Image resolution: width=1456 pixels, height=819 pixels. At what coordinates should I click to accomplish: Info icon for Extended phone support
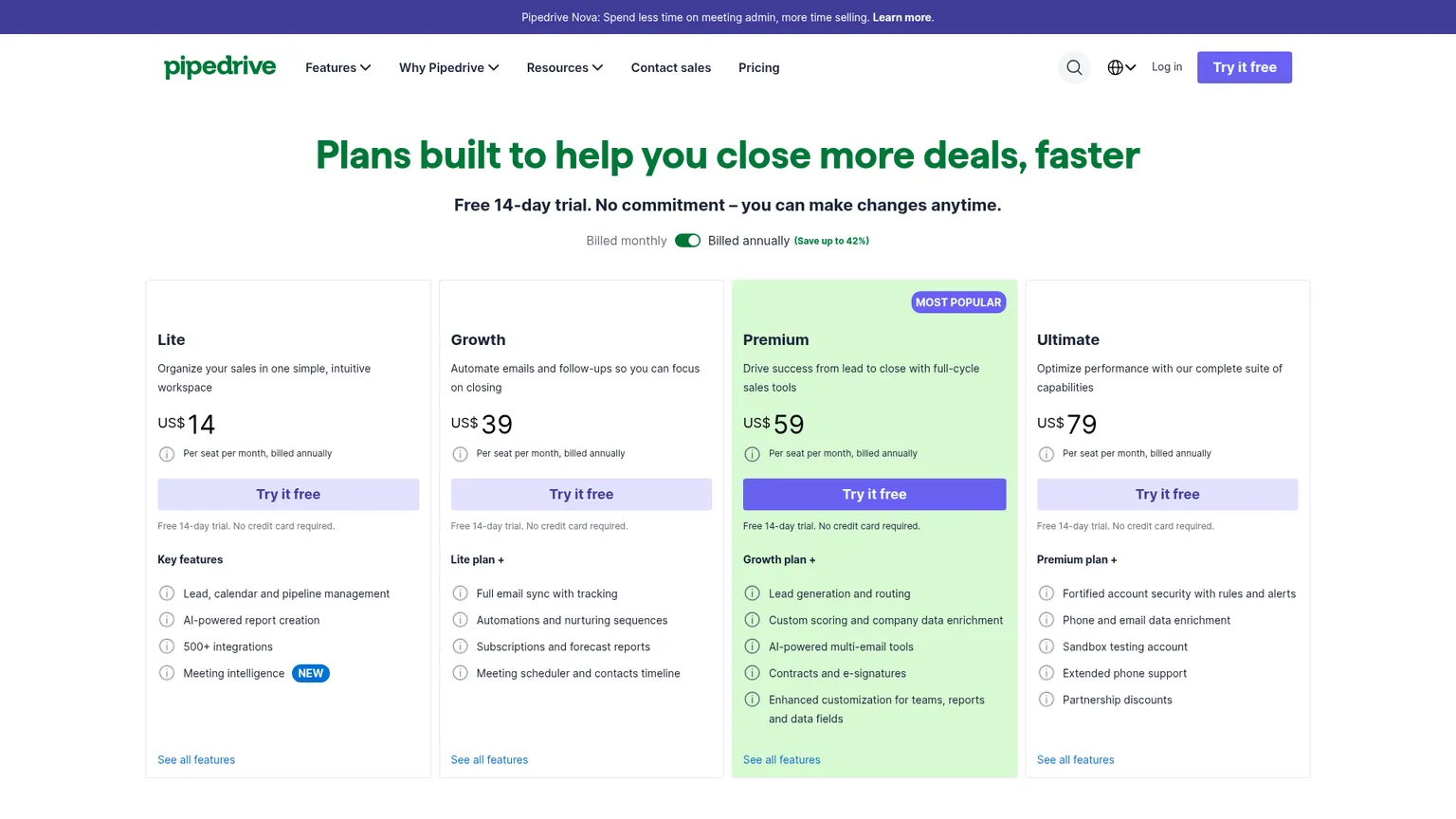click(1046, 673)
